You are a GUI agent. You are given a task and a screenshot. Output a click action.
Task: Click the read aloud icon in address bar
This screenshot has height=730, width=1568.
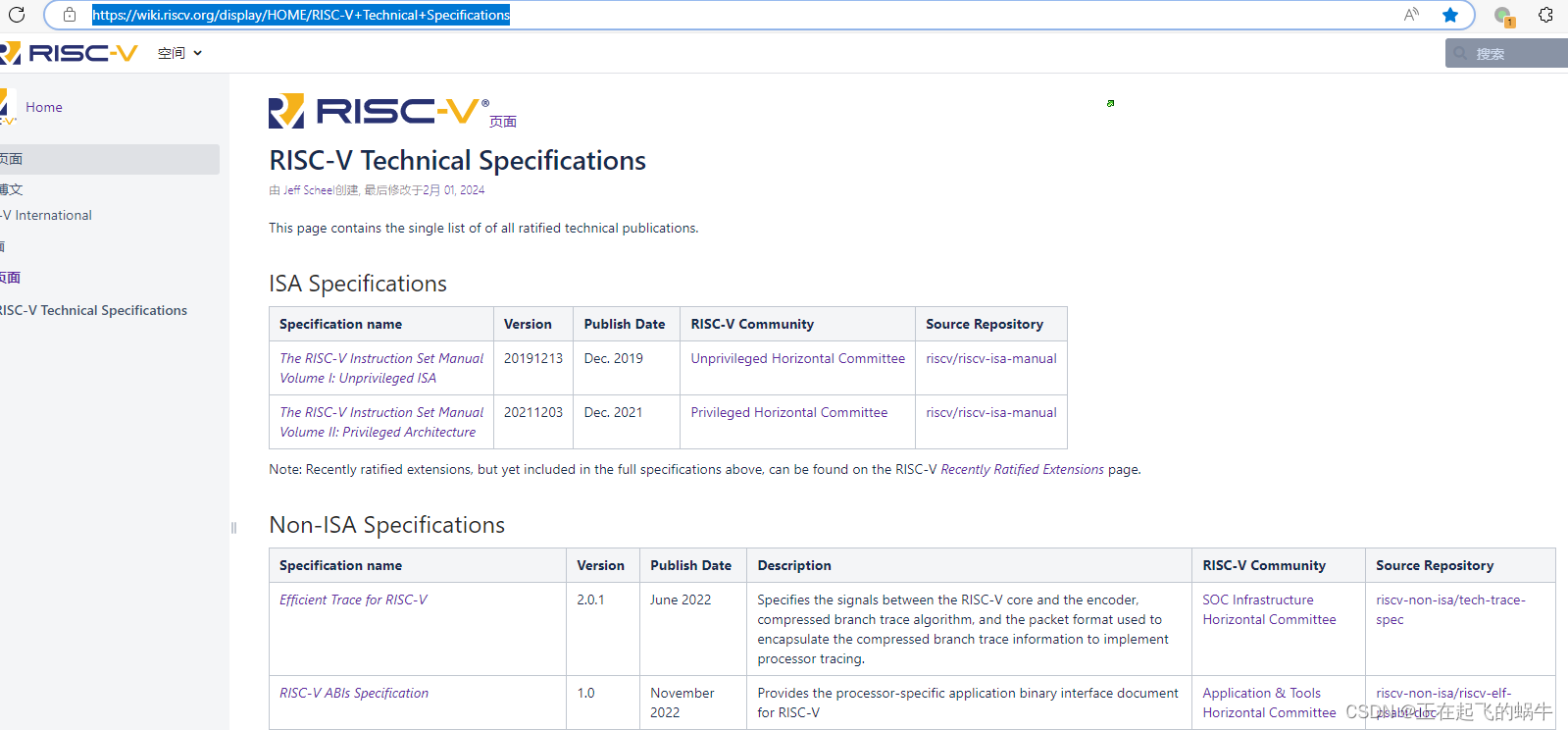(1411, 15)
